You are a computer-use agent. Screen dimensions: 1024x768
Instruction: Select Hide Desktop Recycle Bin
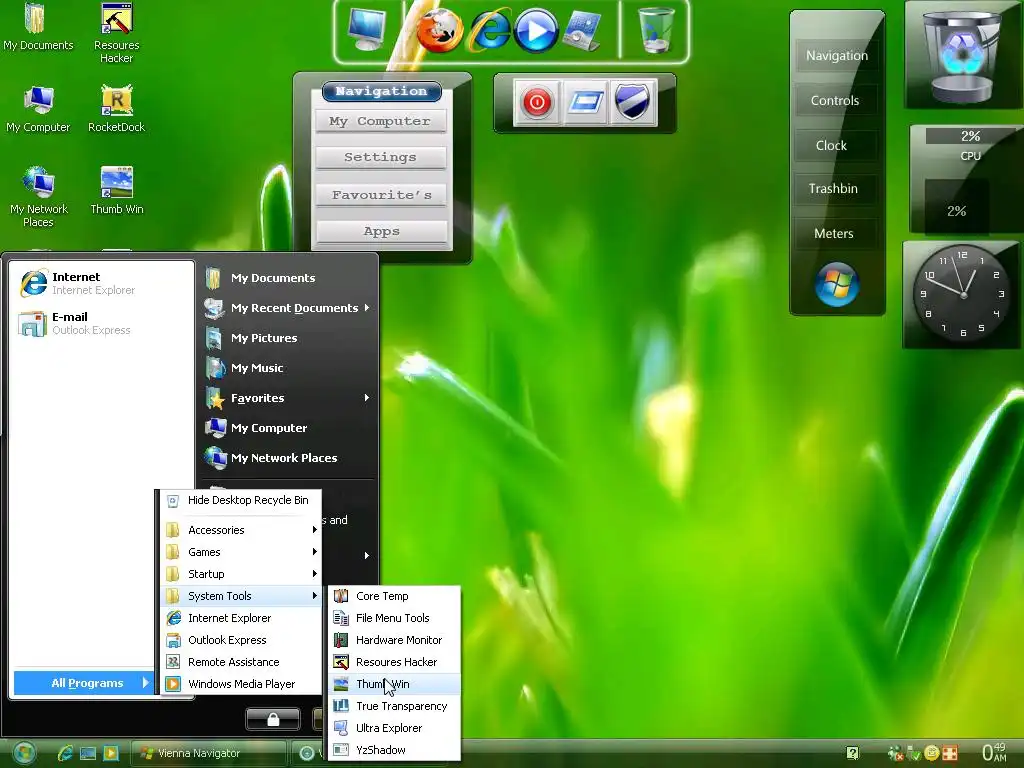pos(241,500)
